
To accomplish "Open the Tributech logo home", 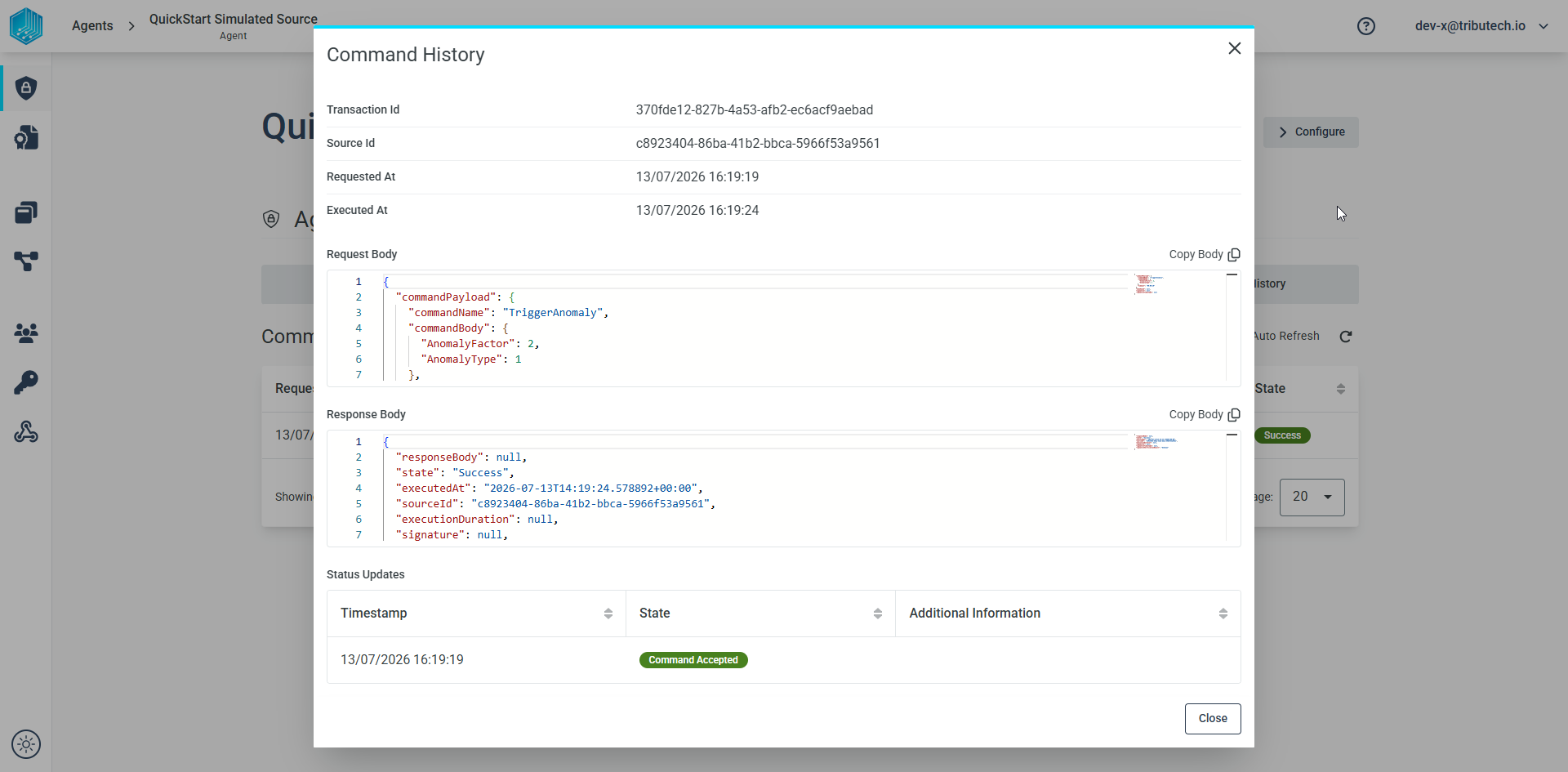I will pyautogui.click(x=26, y=26).
